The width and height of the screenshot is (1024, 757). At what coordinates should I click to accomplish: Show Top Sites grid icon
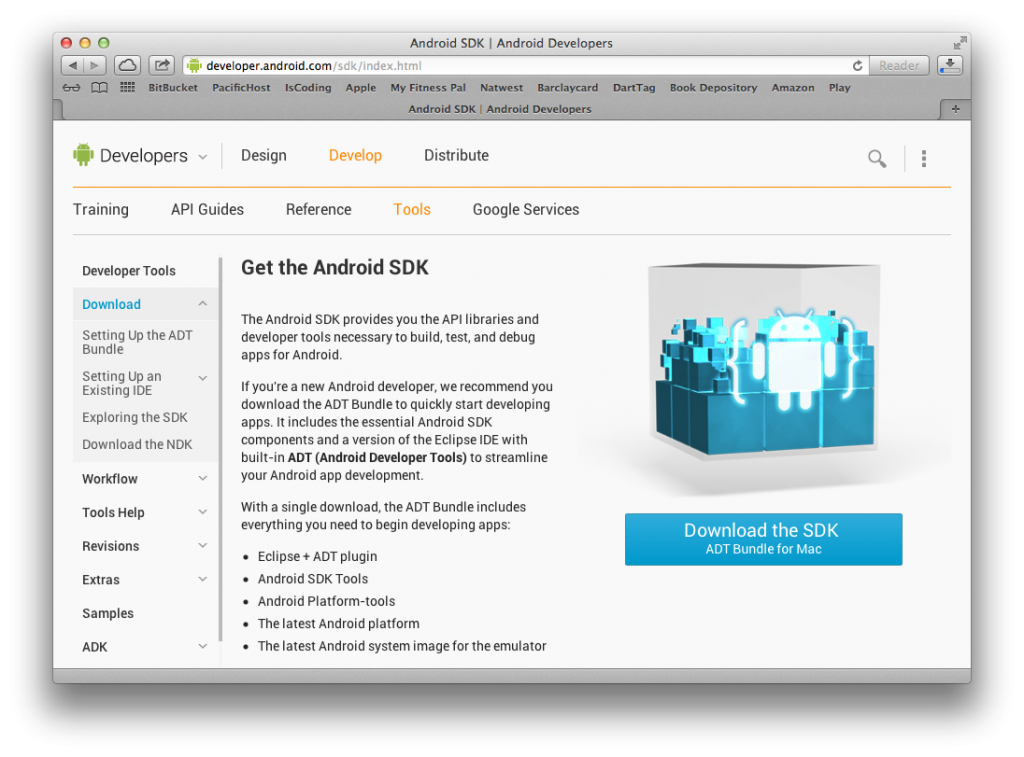pos(127,88)
